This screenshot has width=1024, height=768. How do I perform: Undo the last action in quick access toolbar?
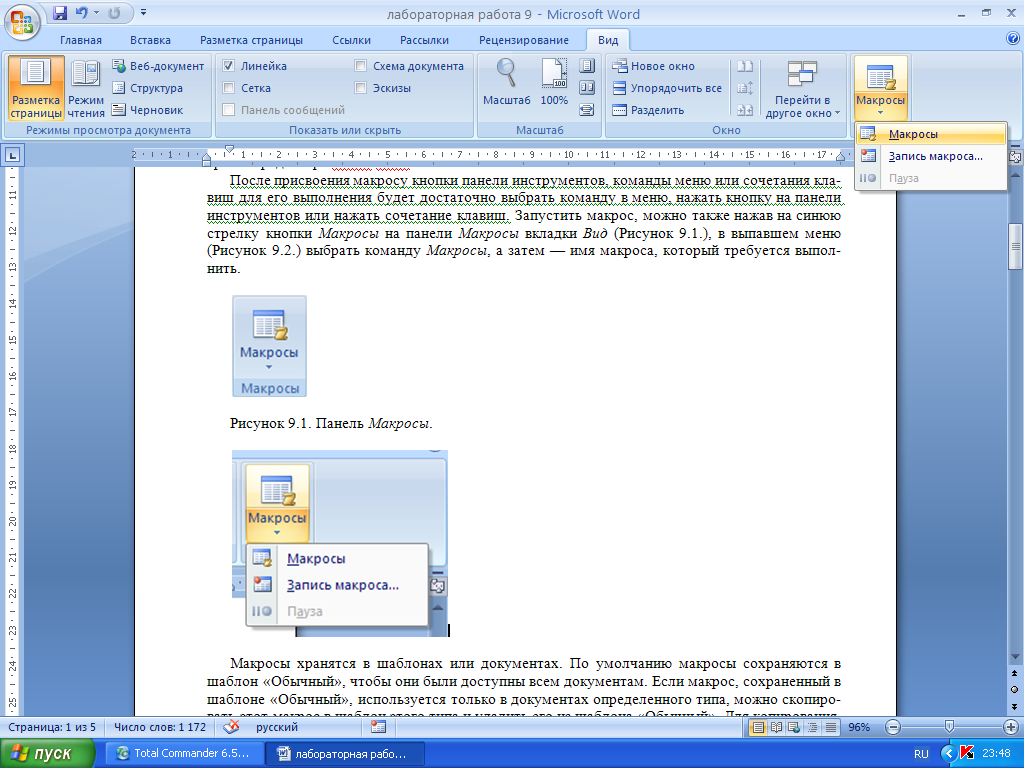82,13
